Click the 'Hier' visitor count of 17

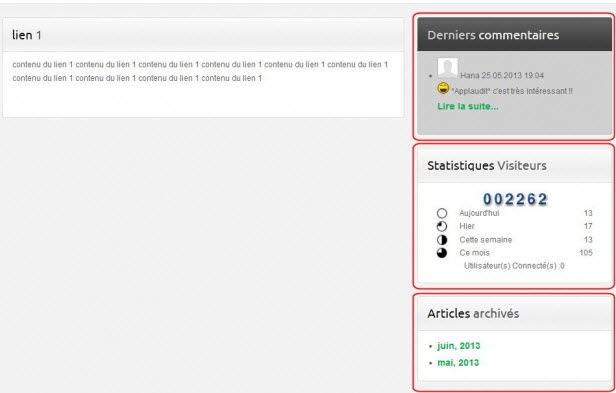click(x=588, y=226)
